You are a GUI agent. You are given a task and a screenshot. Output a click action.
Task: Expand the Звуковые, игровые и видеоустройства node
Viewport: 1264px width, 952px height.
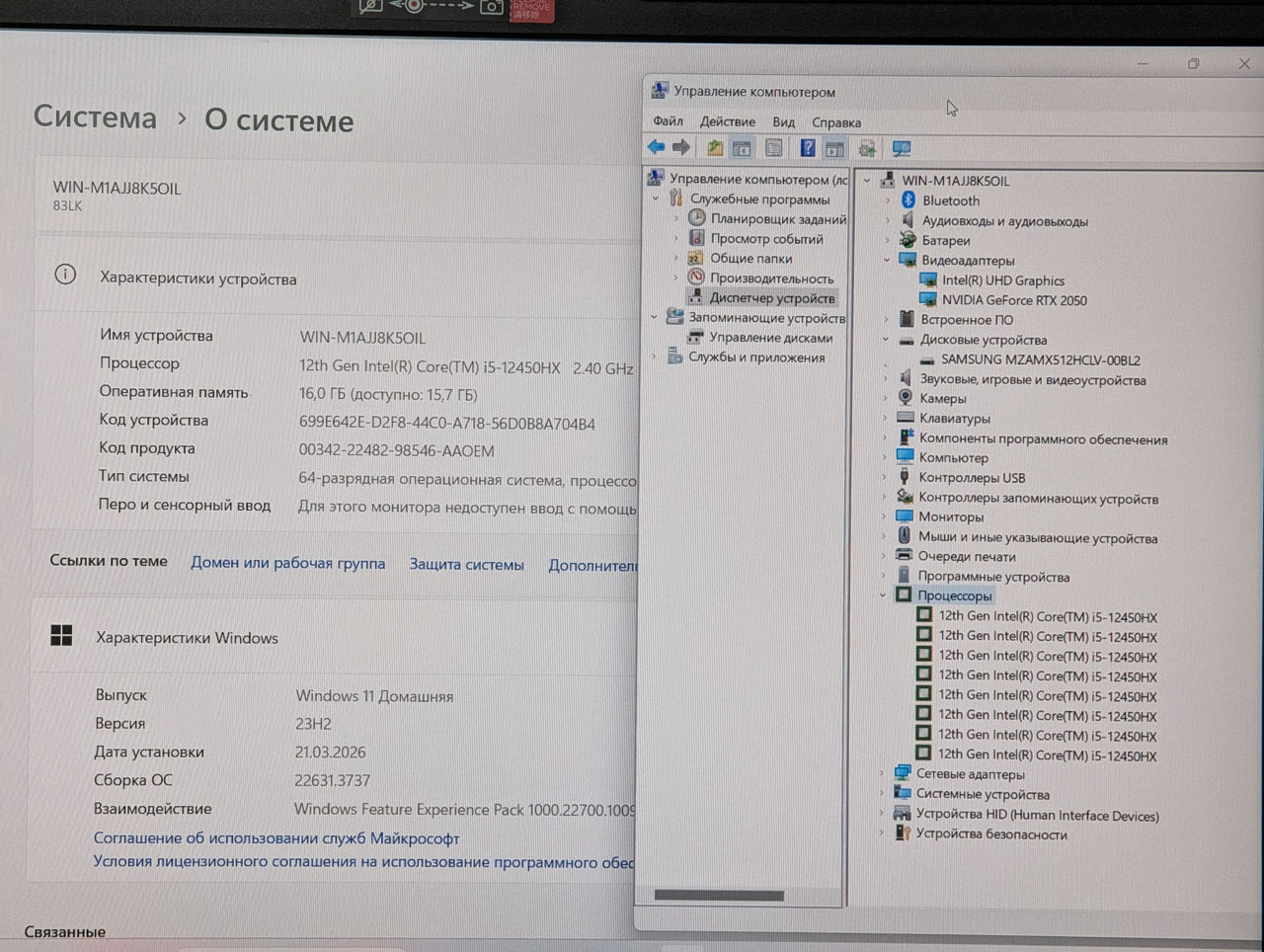pyautogui.click(x=886, y=378)
